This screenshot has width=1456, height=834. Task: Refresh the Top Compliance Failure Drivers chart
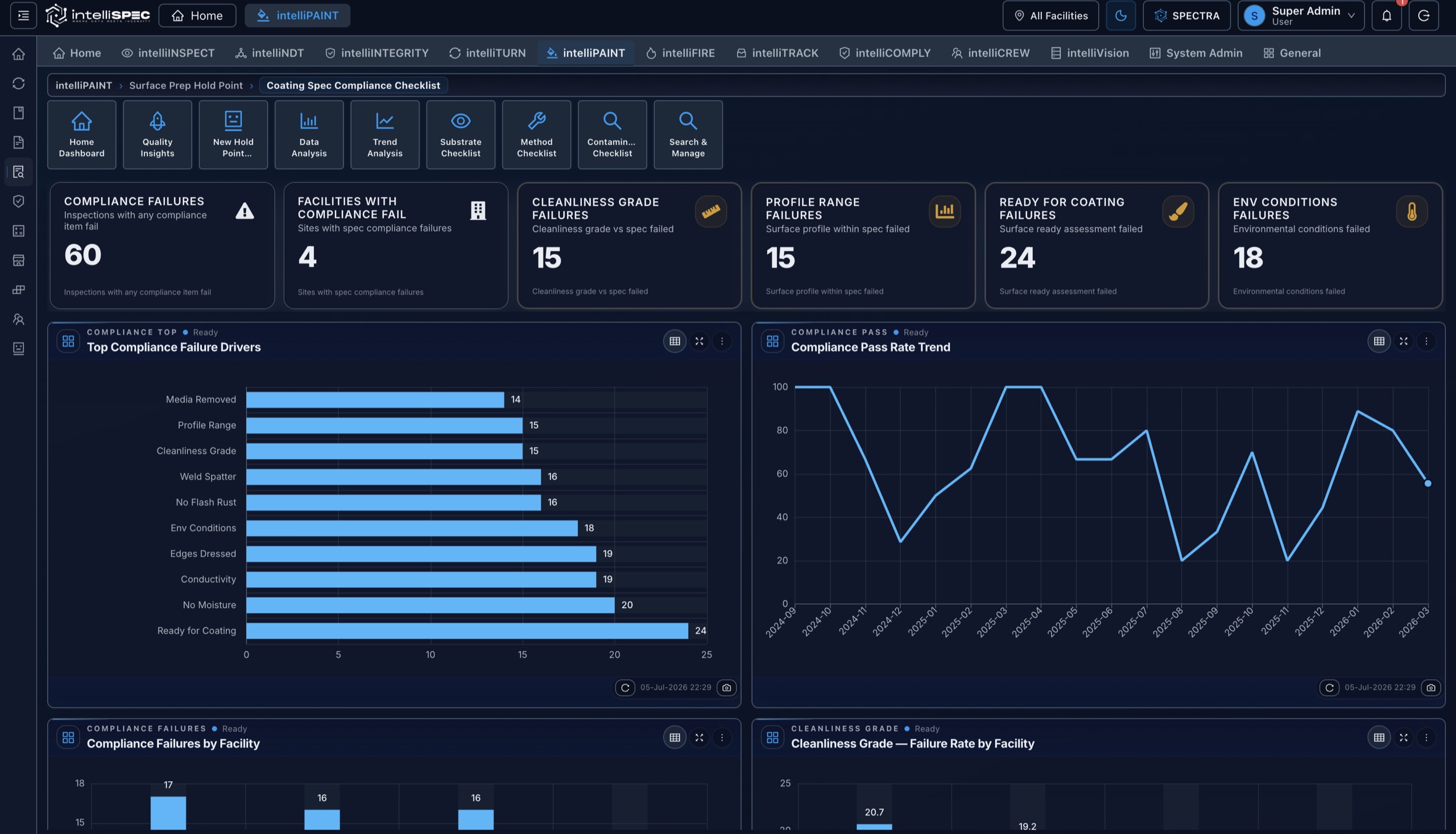(624, 687)
